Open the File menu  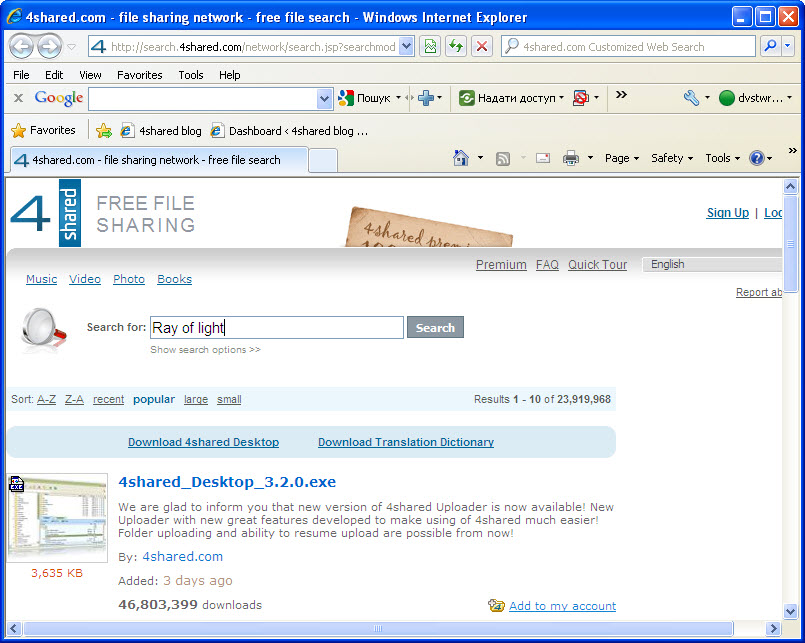pos(21,75)
